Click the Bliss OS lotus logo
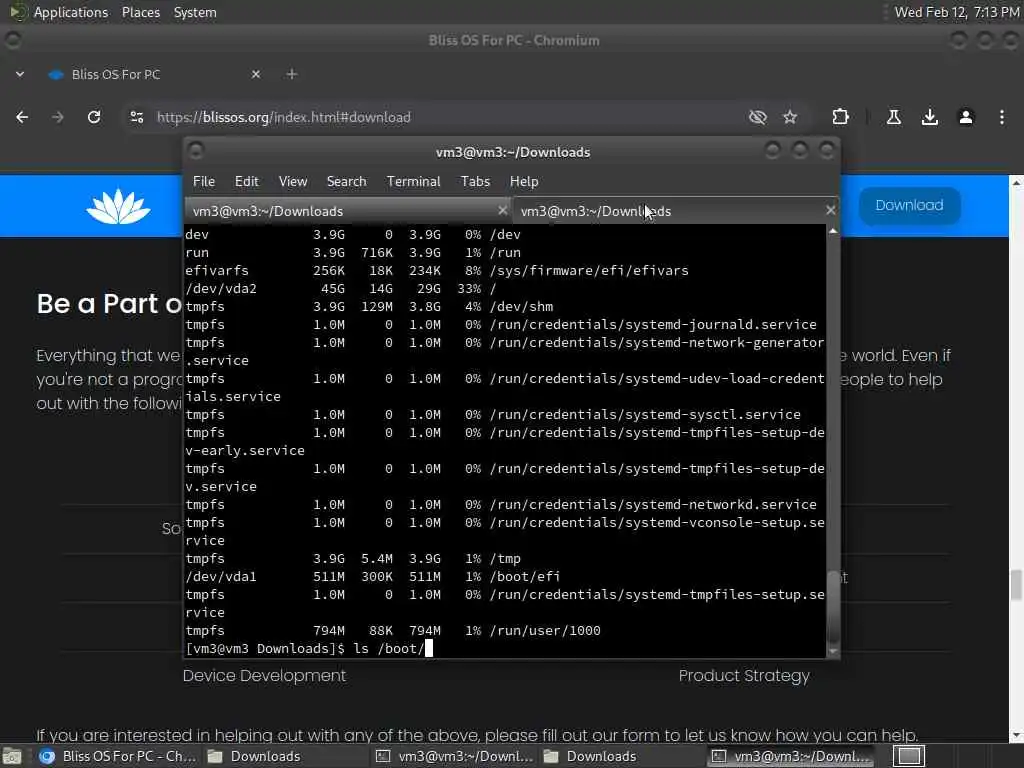The height and width of the screenshot is (768, 1024). point(118,206)
